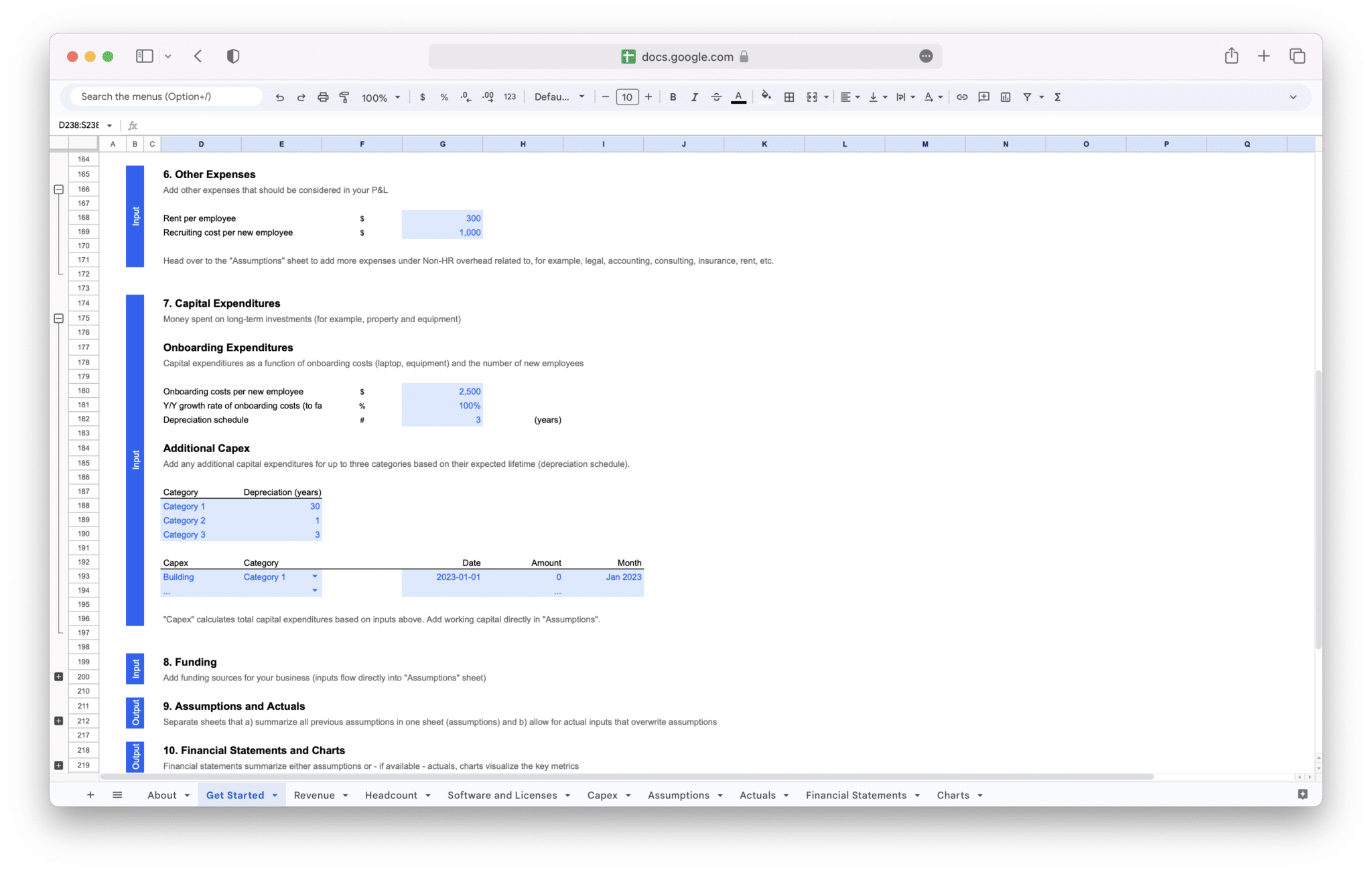Open text rotation menu

tap(933, 97)
